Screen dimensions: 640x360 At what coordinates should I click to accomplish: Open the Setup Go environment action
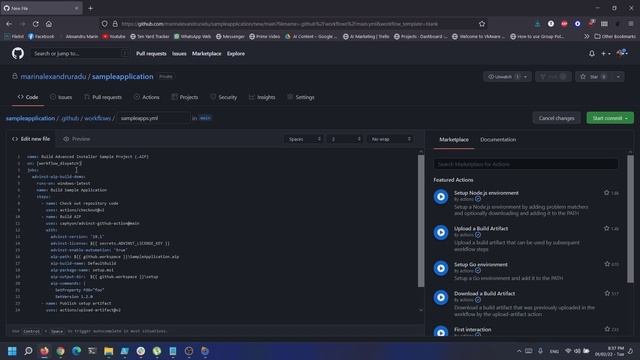coord(481,264)
